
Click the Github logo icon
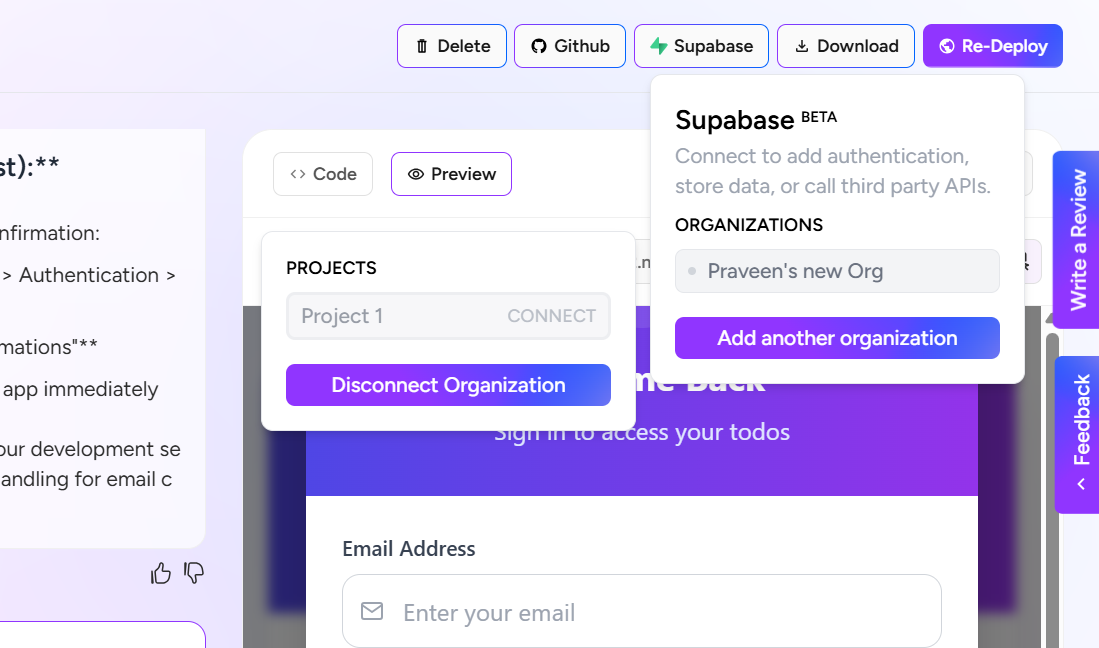538,46
